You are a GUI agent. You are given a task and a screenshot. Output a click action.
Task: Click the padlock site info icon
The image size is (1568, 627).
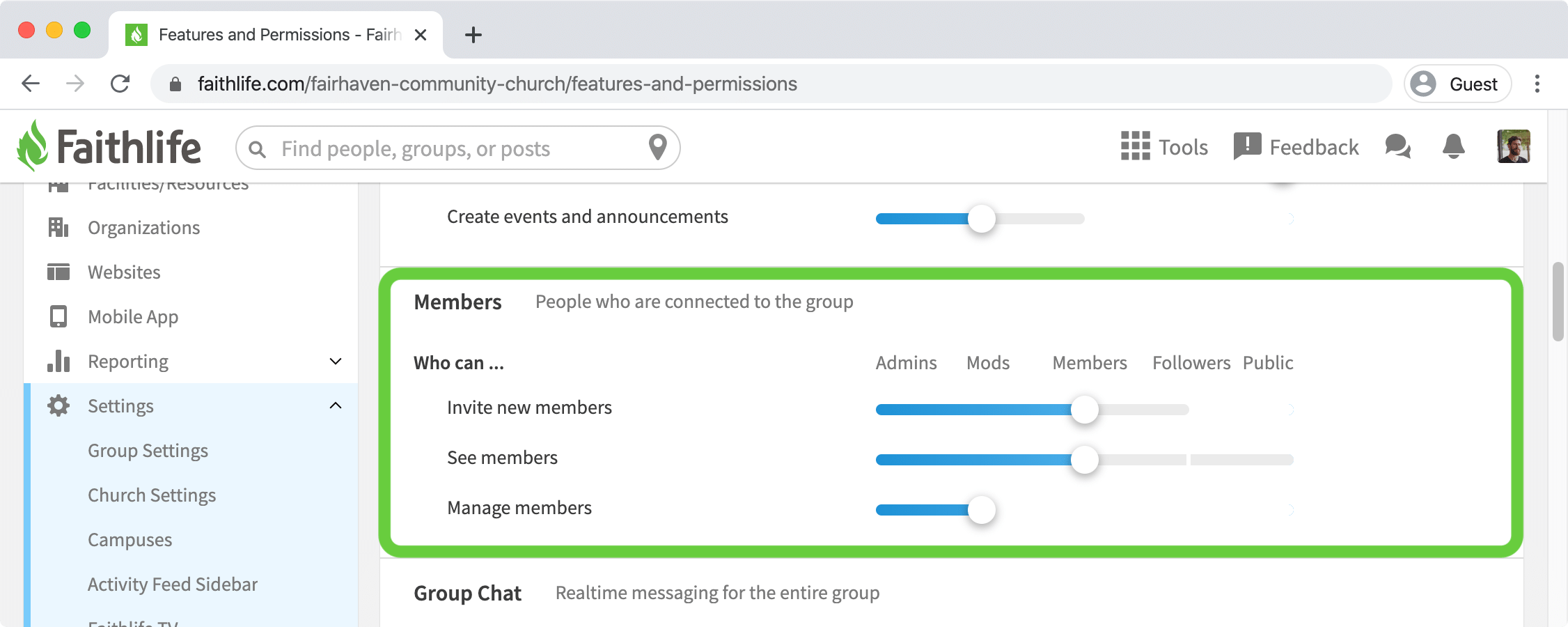point(175,84)
